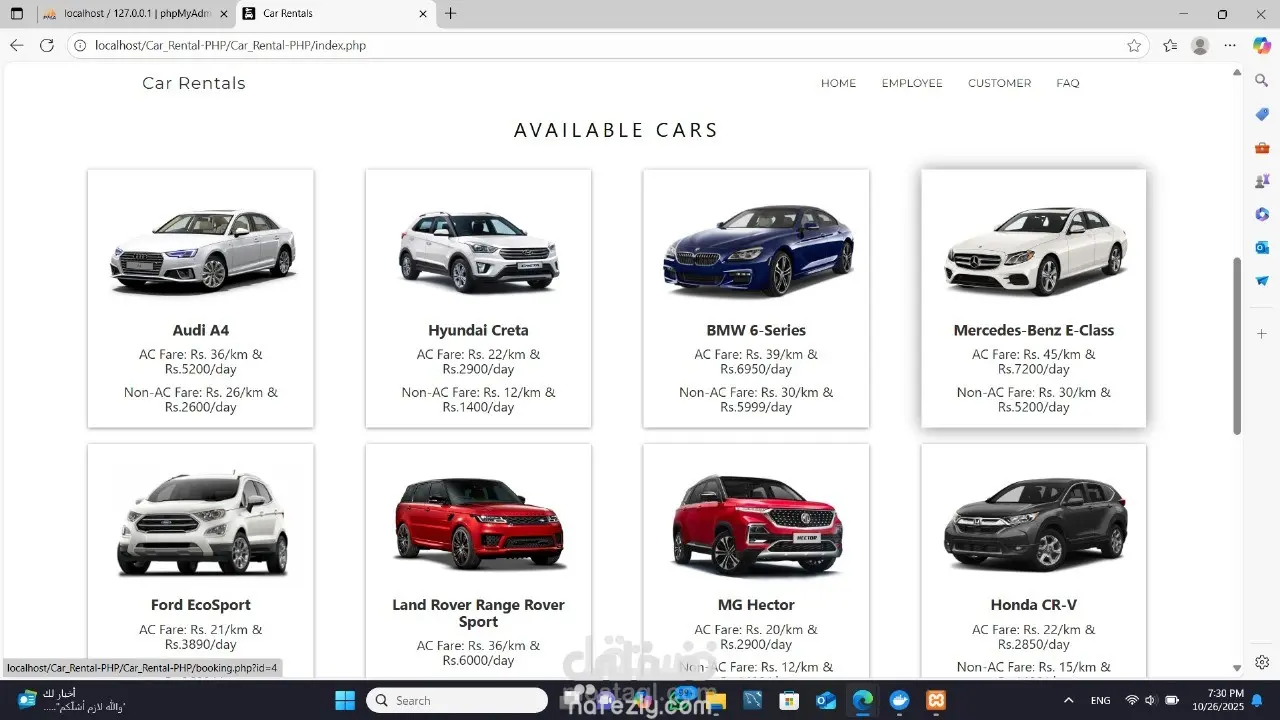The height and width of the screenshot is (720, 1280).
Task: Open Games icon in the Edge sidebar
Action: pos(1262,181)
